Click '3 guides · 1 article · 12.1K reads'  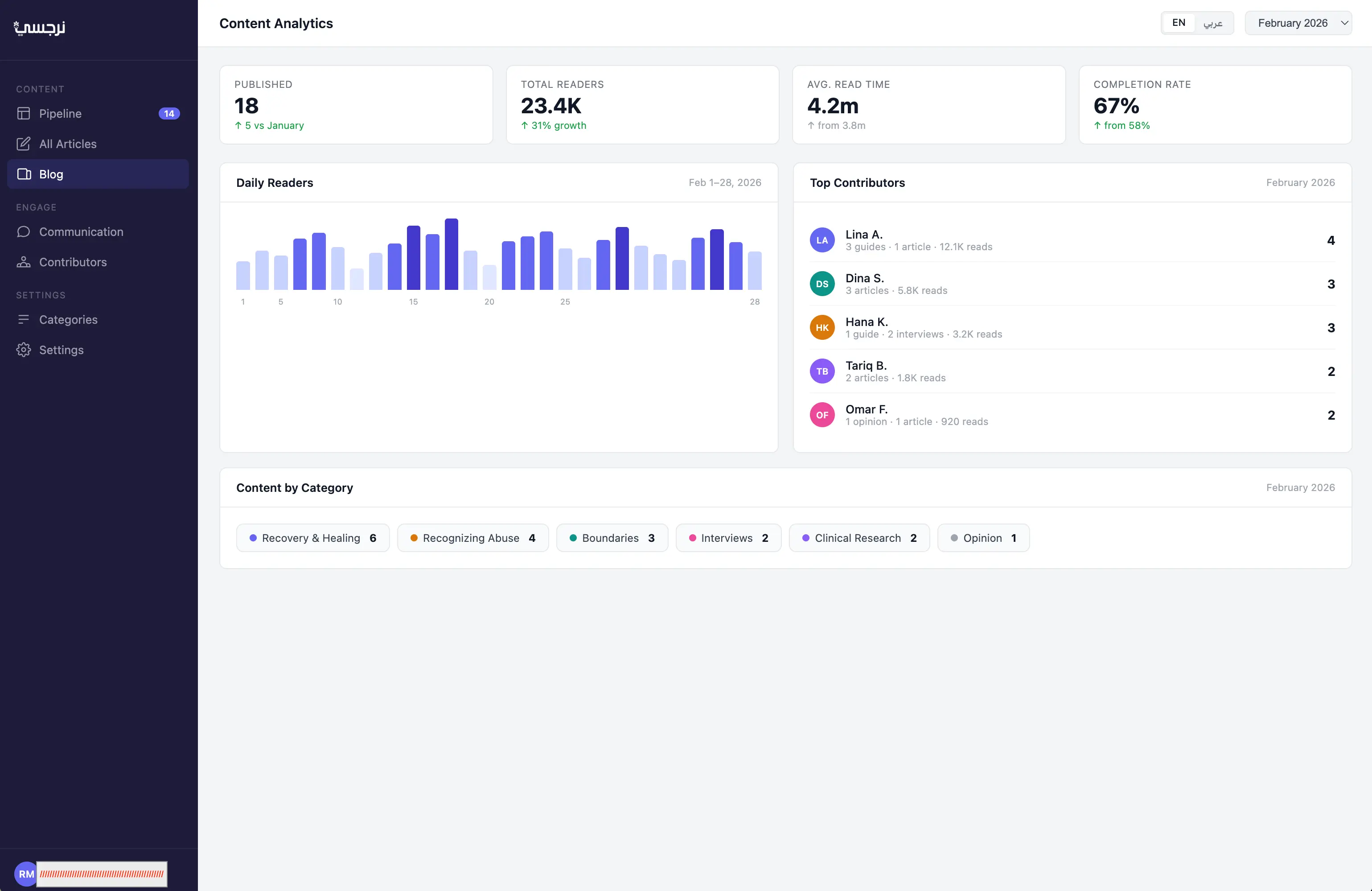click(x=918, y=247)
